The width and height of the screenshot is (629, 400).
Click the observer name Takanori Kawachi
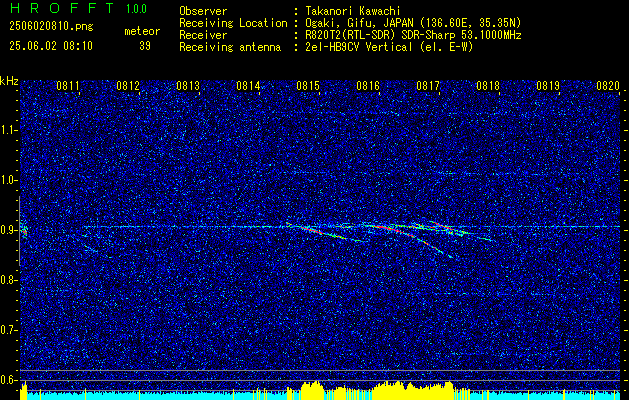pos(351,11)
